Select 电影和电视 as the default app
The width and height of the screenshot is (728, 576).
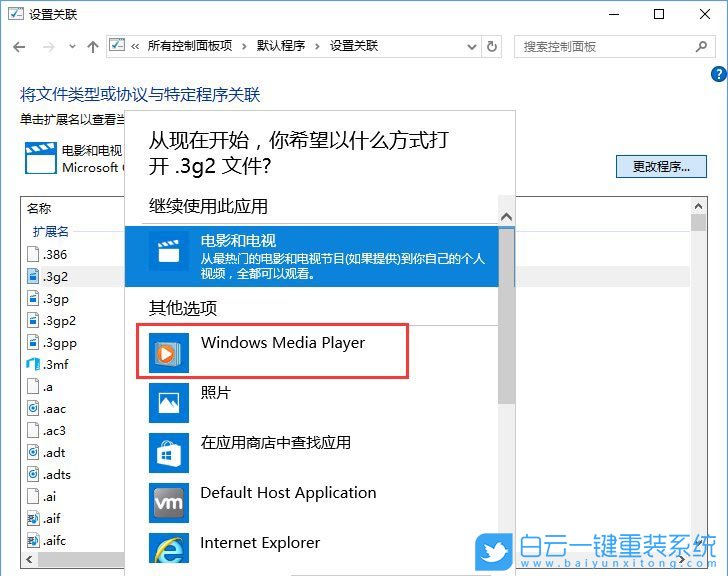coord(312,256)
